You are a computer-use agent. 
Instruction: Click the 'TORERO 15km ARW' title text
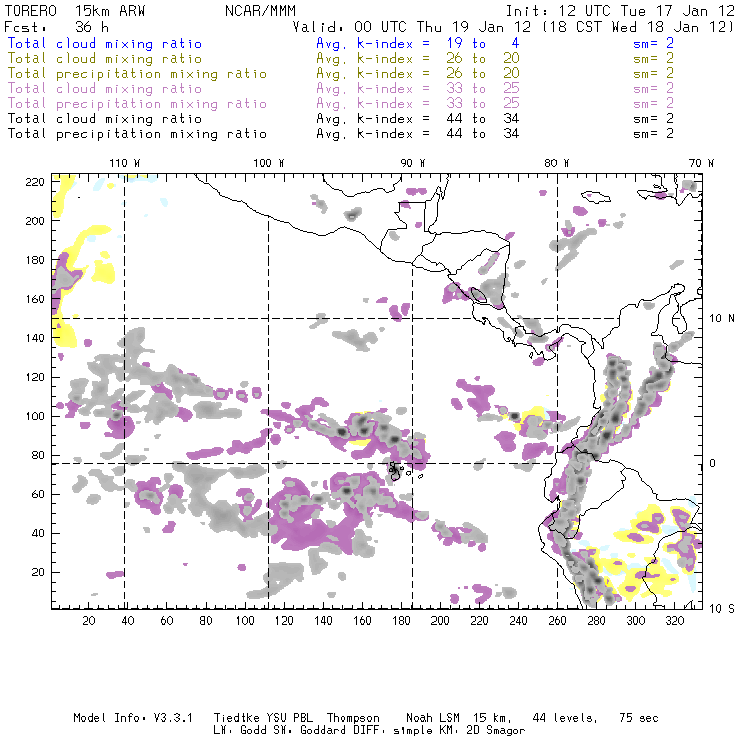(75, 11)
